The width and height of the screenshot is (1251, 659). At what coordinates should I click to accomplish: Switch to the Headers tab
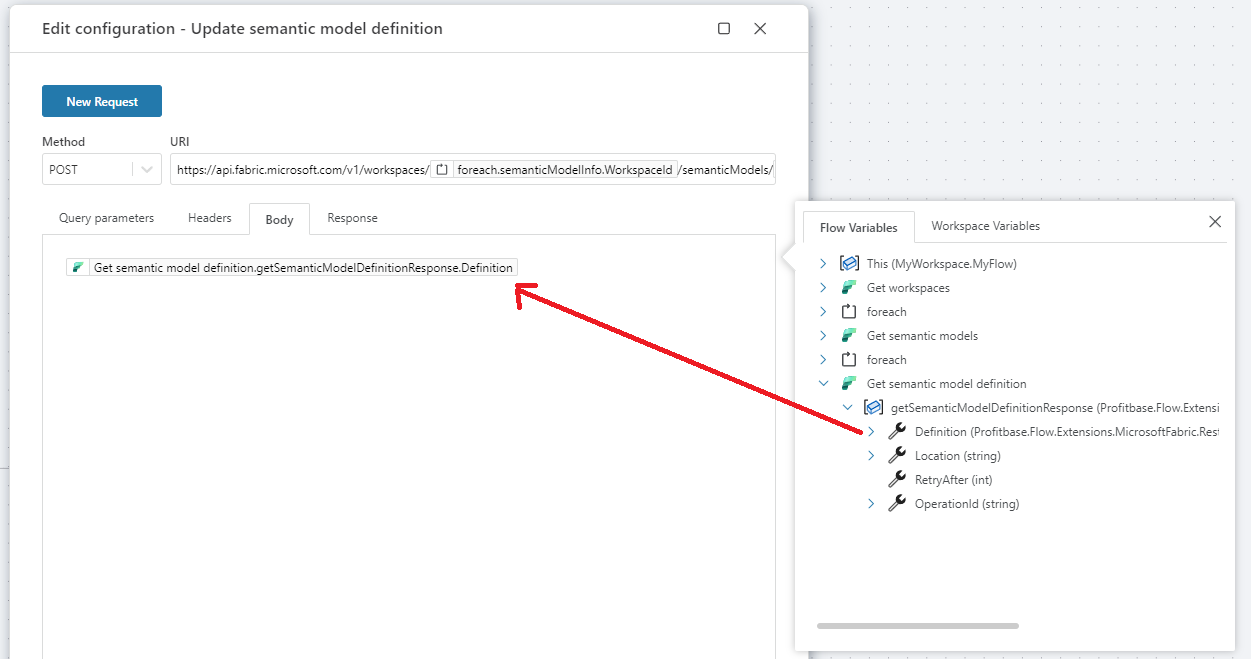(210, 218)
